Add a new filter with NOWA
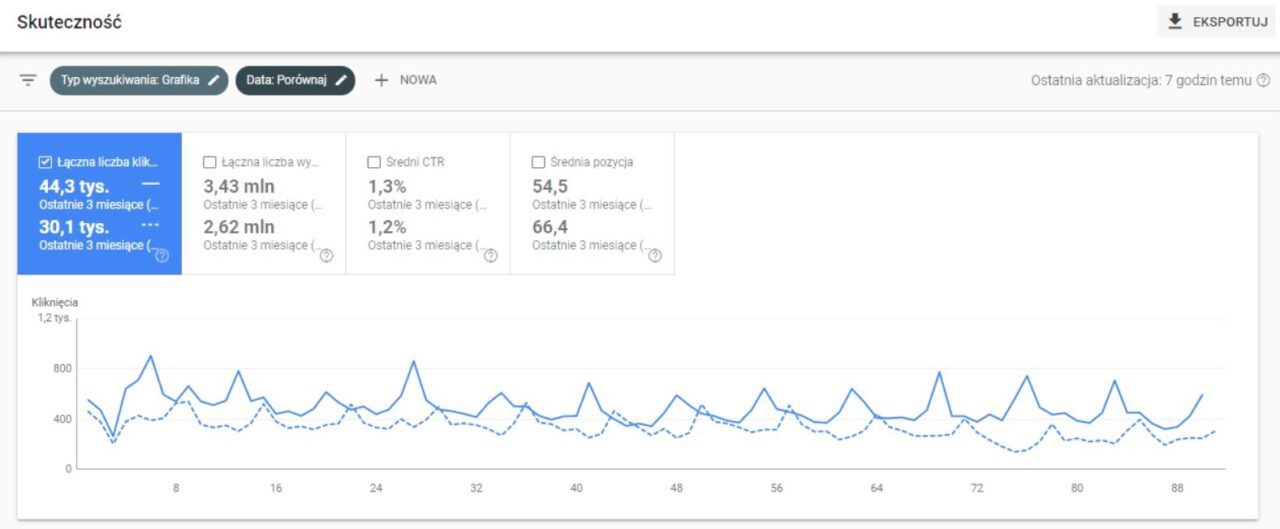Screen dimensions: 1280x529 (x=405, y=80)
